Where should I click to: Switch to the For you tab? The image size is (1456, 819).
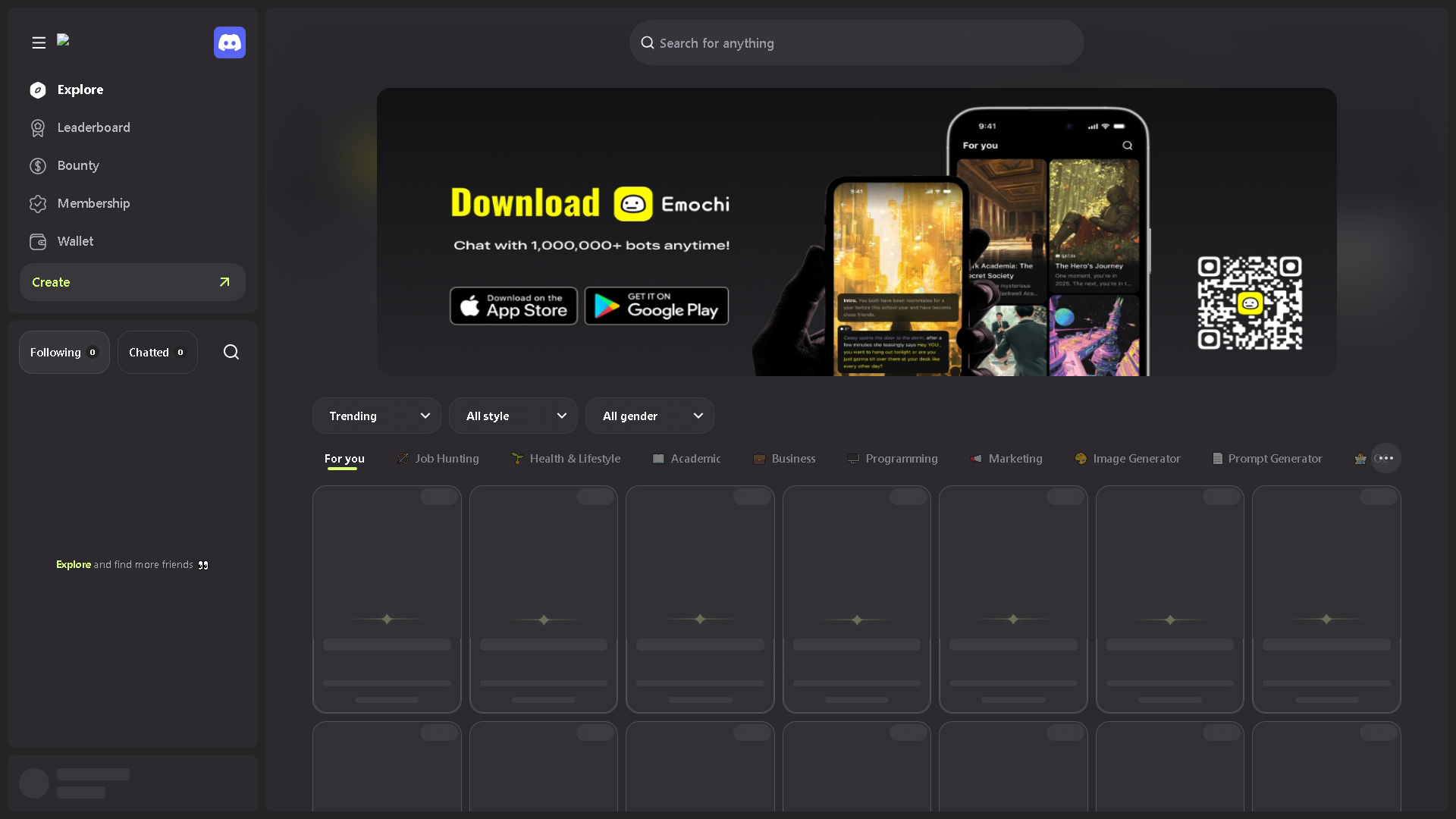coord(344,458)
